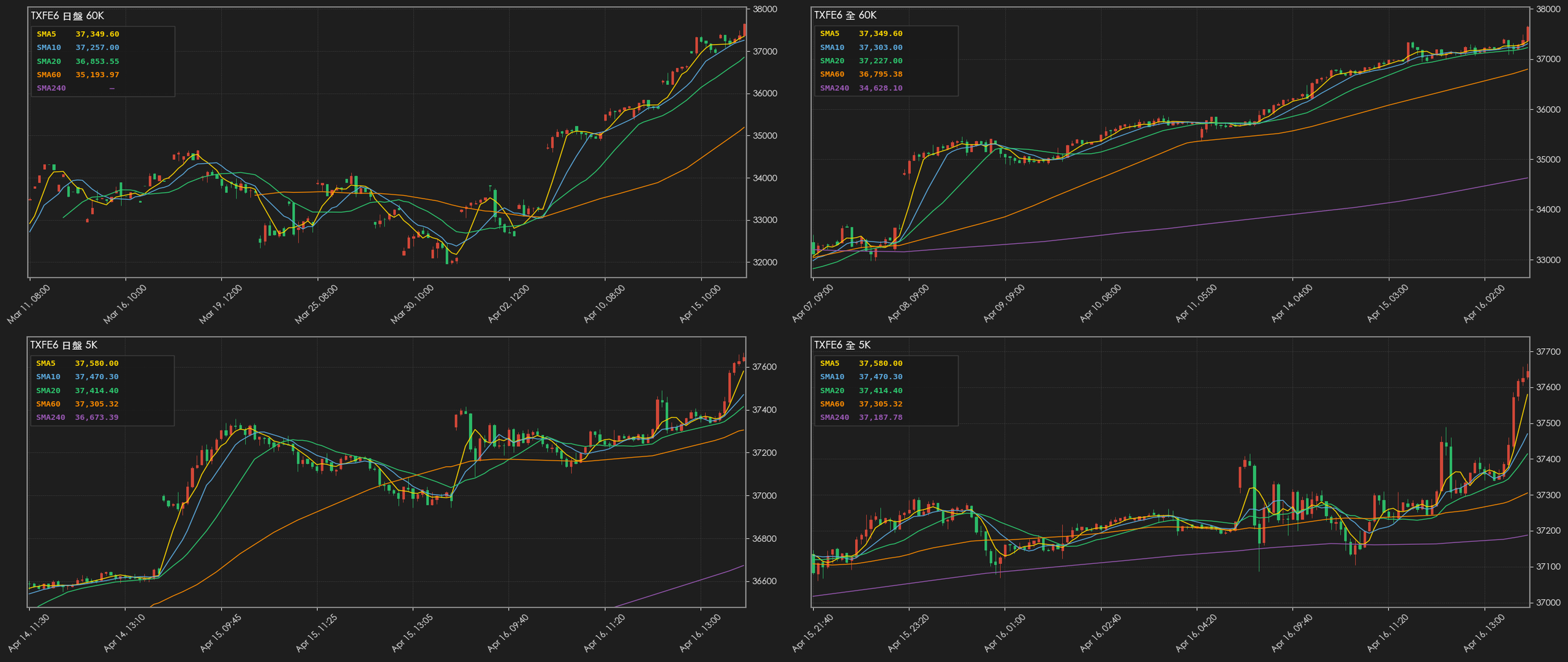Click SMA240 value 34,628.10 in 全 60K legend
Image resolution: width=1568 pixels, height=662 pixels.
tap(880, 88)
